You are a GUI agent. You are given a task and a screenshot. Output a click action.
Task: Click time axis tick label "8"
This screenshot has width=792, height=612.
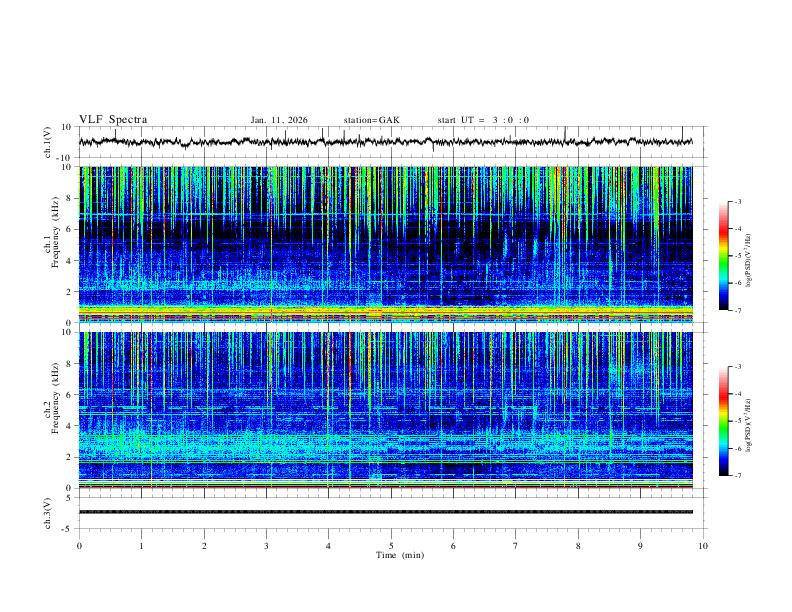[578, 546]
